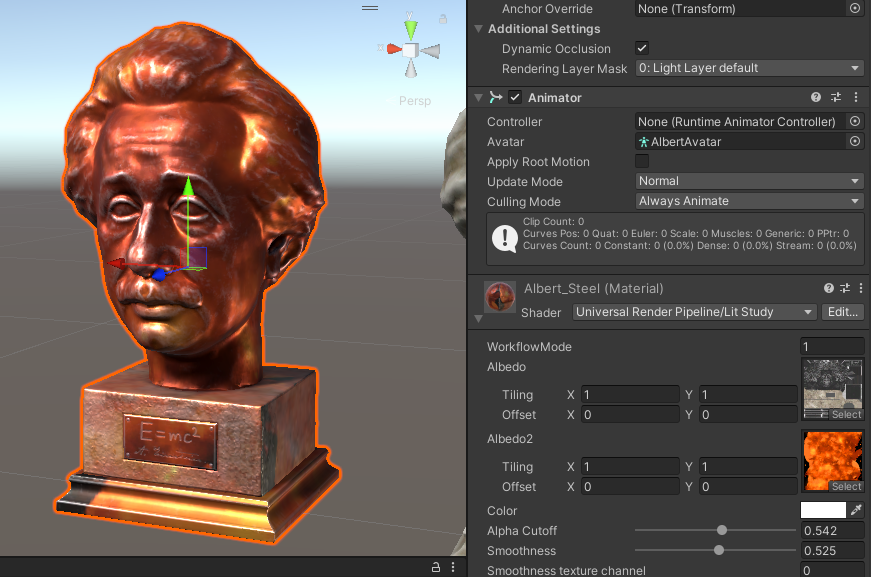The width and height of the screenshot is (871, 577).
Task: Click the AlbertAvatar field
Action: pos(742,142)
